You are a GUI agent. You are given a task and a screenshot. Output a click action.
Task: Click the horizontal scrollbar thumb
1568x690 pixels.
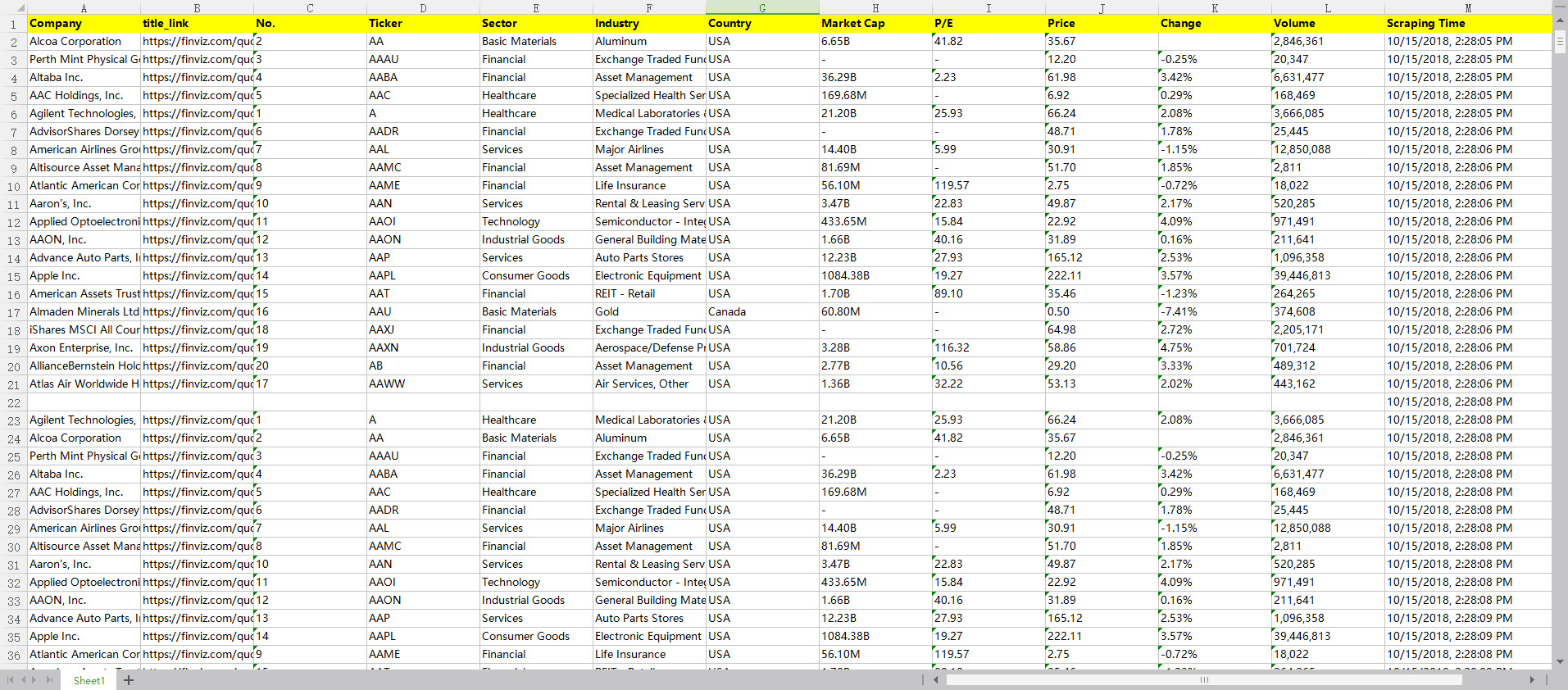coord(1204,680)
